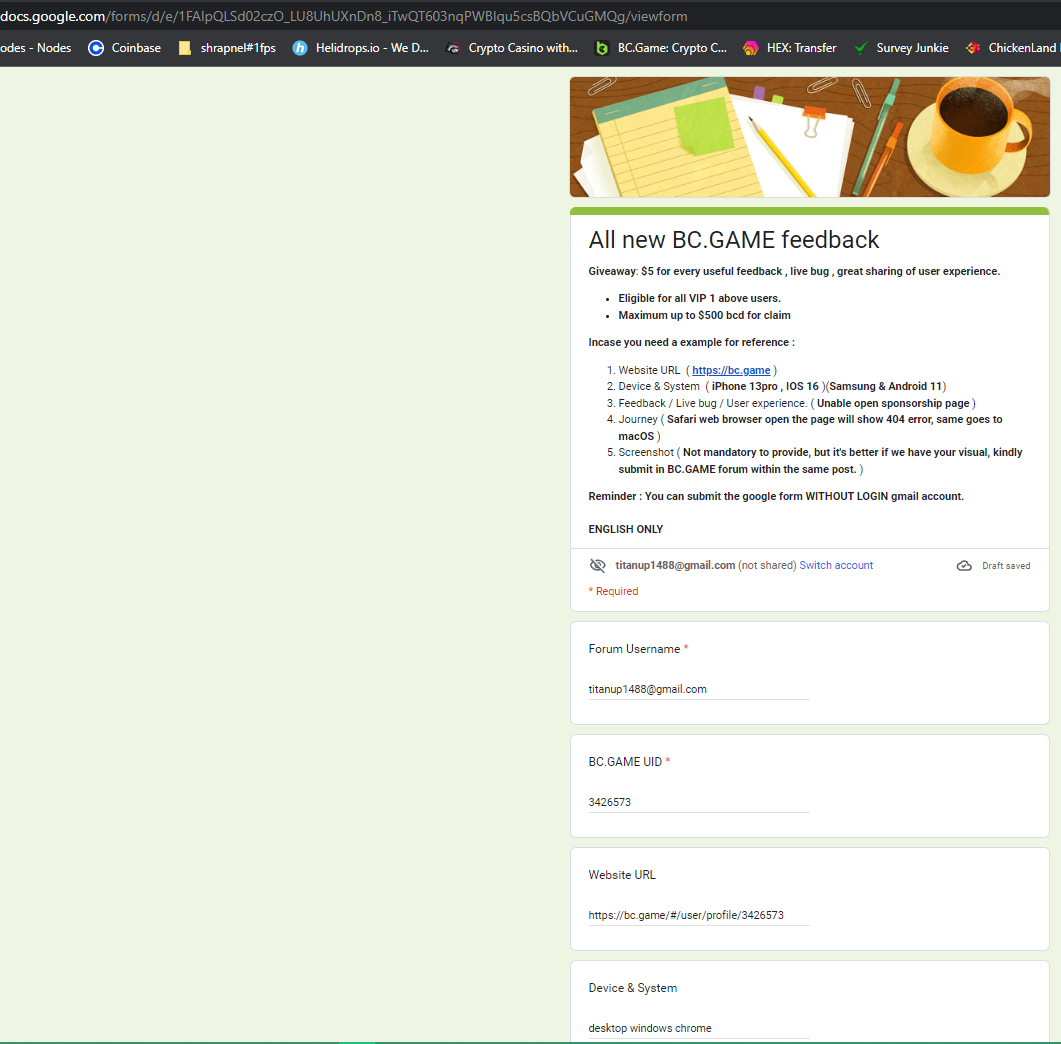Screen dimensions: 1061x1044
Task: Click the crossed-out eye not-shared icon
Action: pos(598,565)
